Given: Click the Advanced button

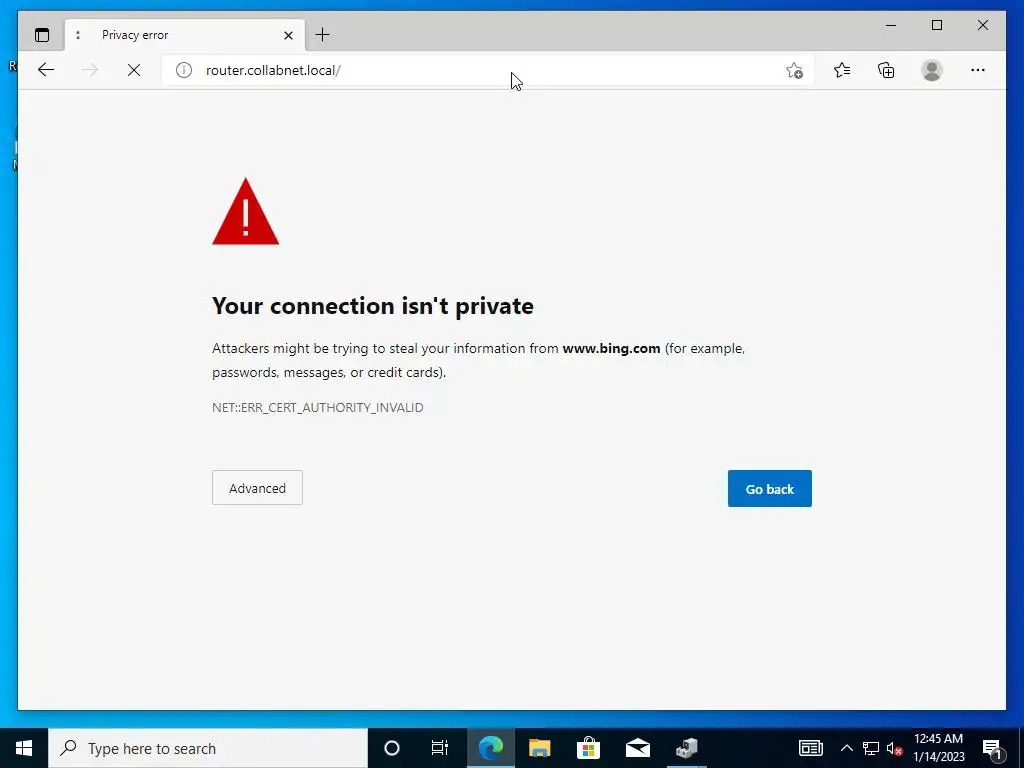Looking at the screenshot, I should pos(257,488).
